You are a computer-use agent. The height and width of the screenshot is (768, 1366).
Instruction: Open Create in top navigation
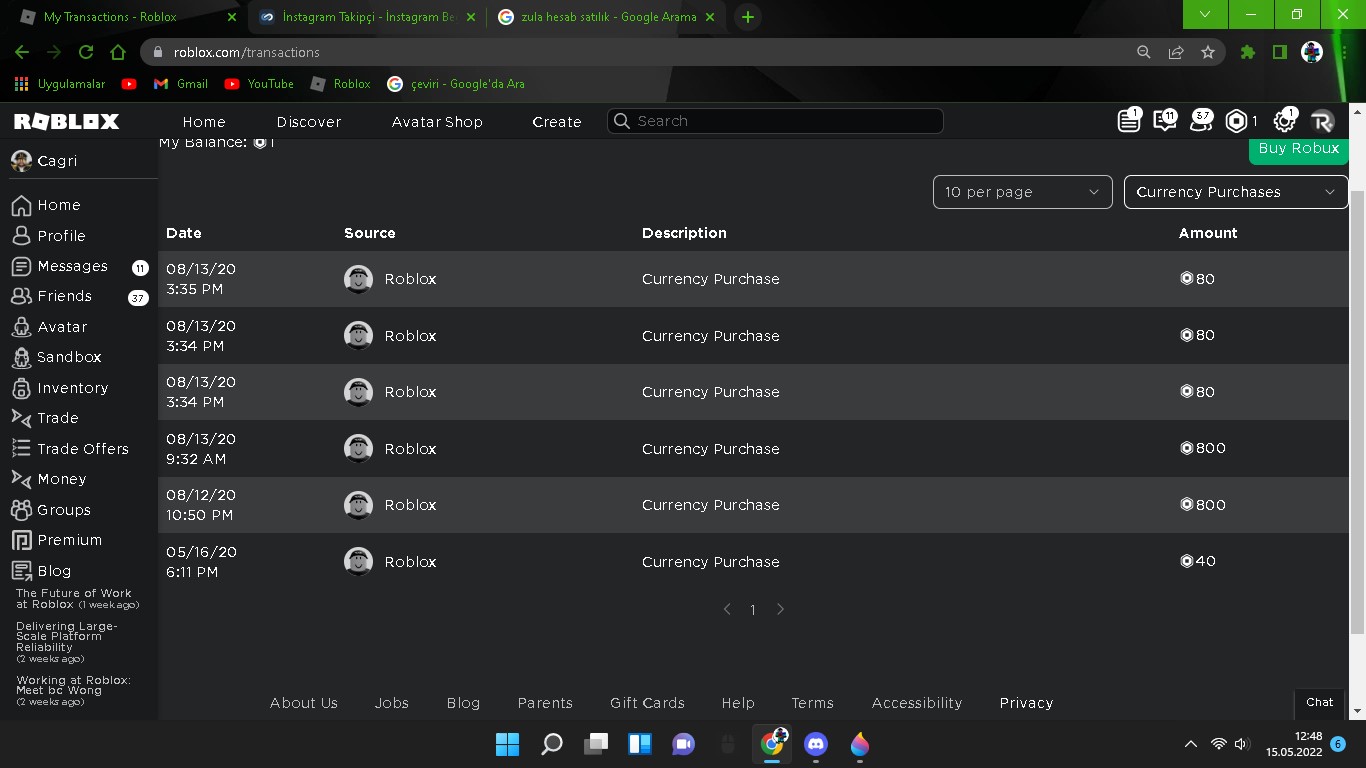[x=557, y=122]
